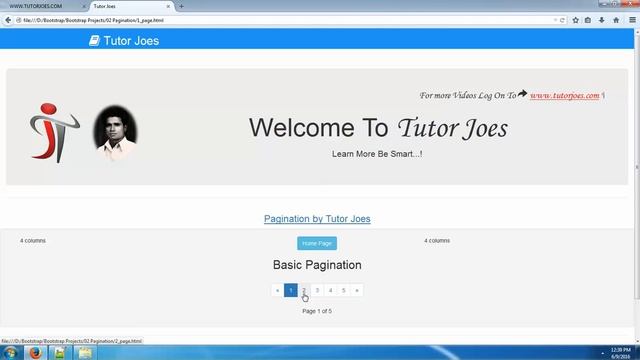Click the Basic Pagination heading
This screenshot has height=360, width=640.
[x=317, y=265]
